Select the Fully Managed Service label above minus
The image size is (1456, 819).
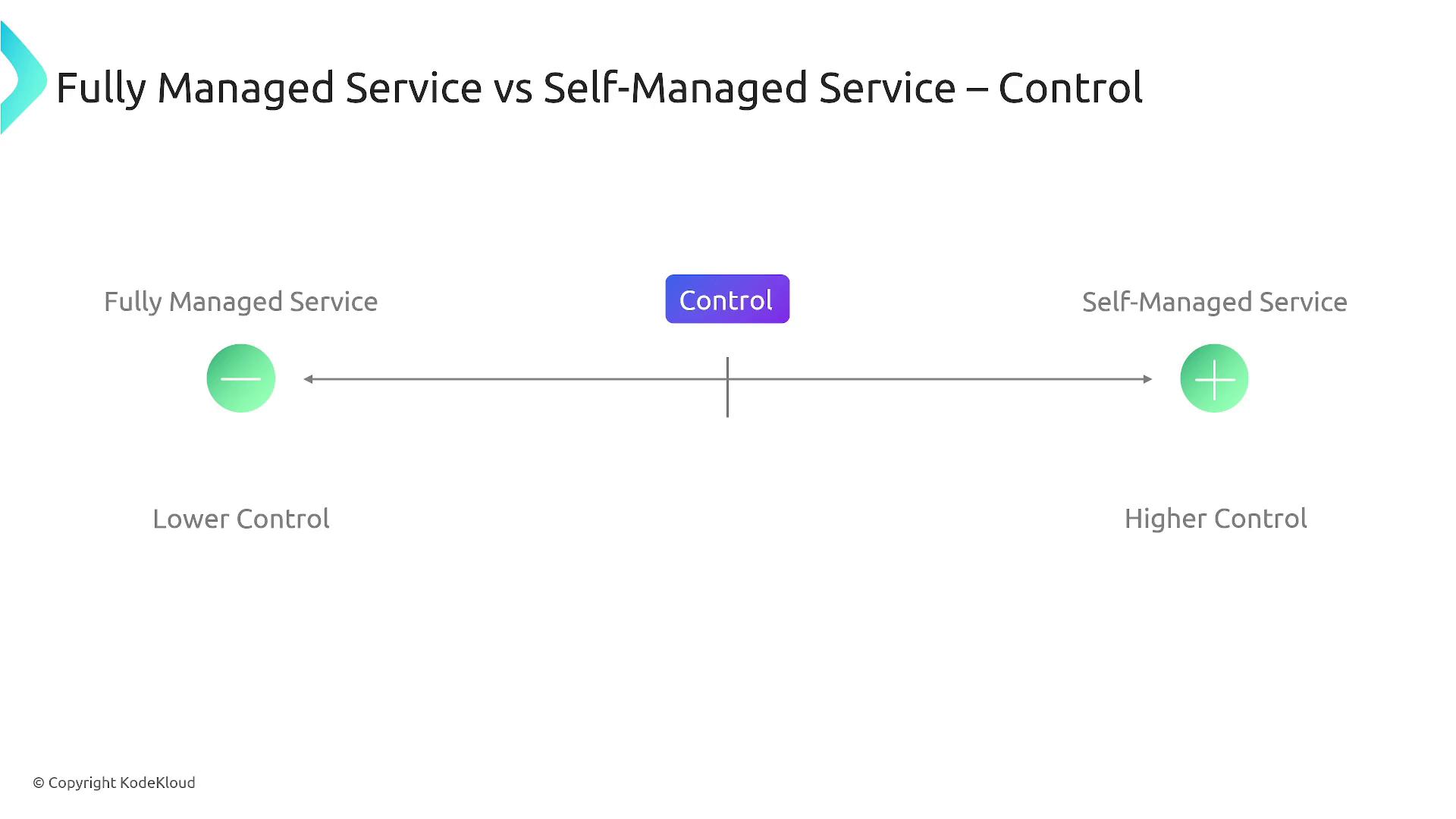pos(240,302)
